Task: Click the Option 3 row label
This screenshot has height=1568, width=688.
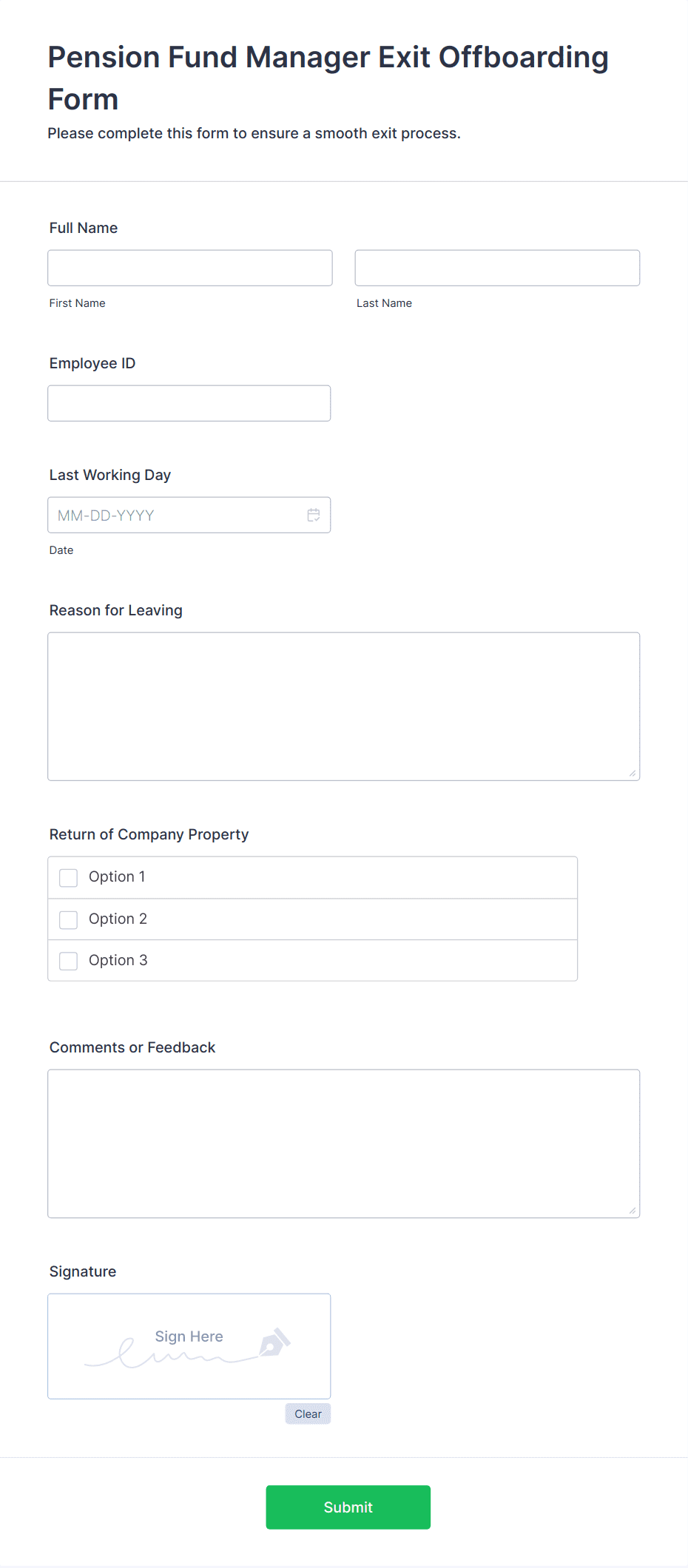Action: click(118, 960)
